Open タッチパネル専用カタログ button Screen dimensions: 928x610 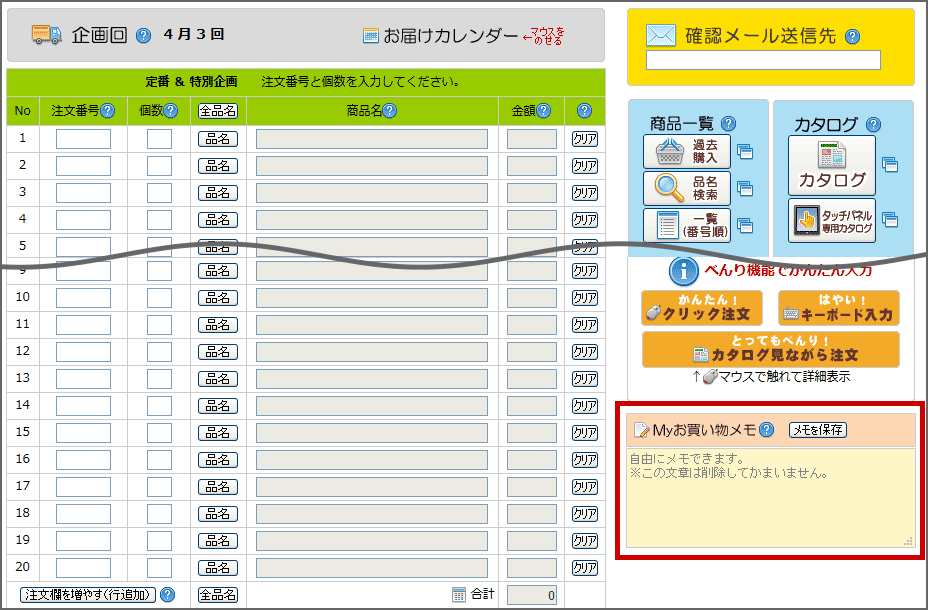[832, 220]
